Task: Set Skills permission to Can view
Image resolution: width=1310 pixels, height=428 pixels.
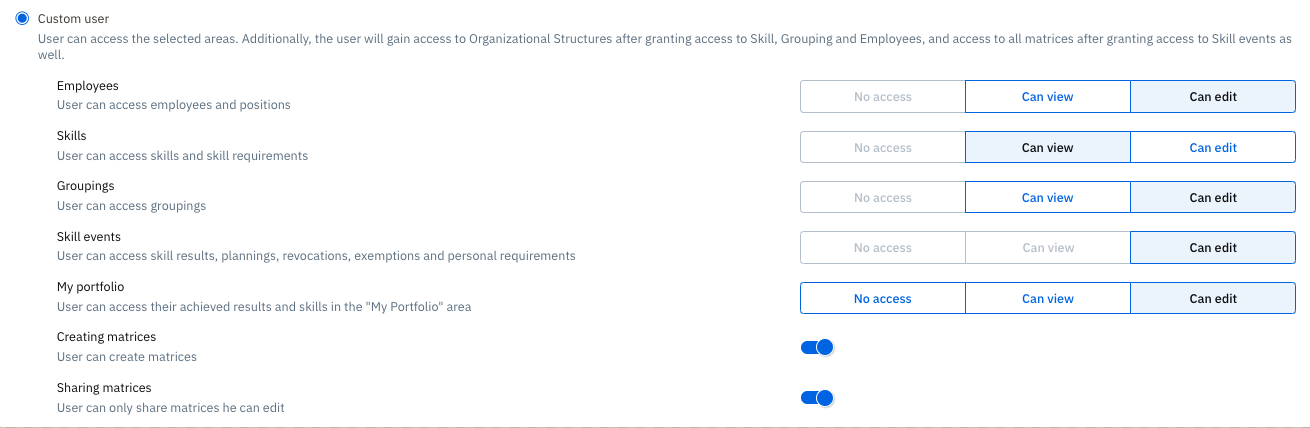Action: coord(1047,148)
